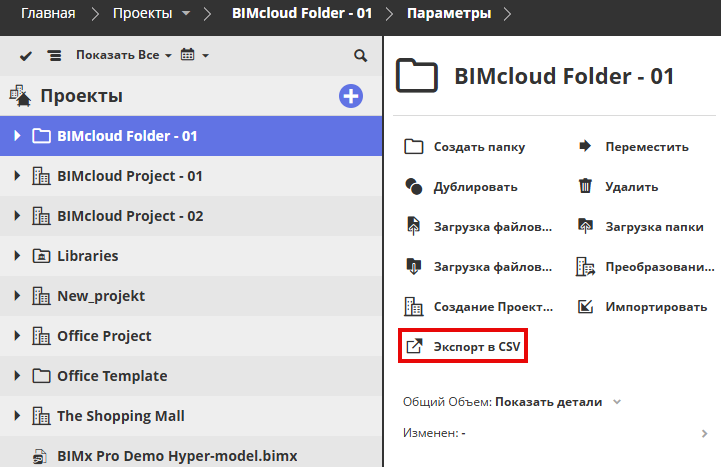
Task: Click Загрузка папки action
Action: tap(641, 227)
